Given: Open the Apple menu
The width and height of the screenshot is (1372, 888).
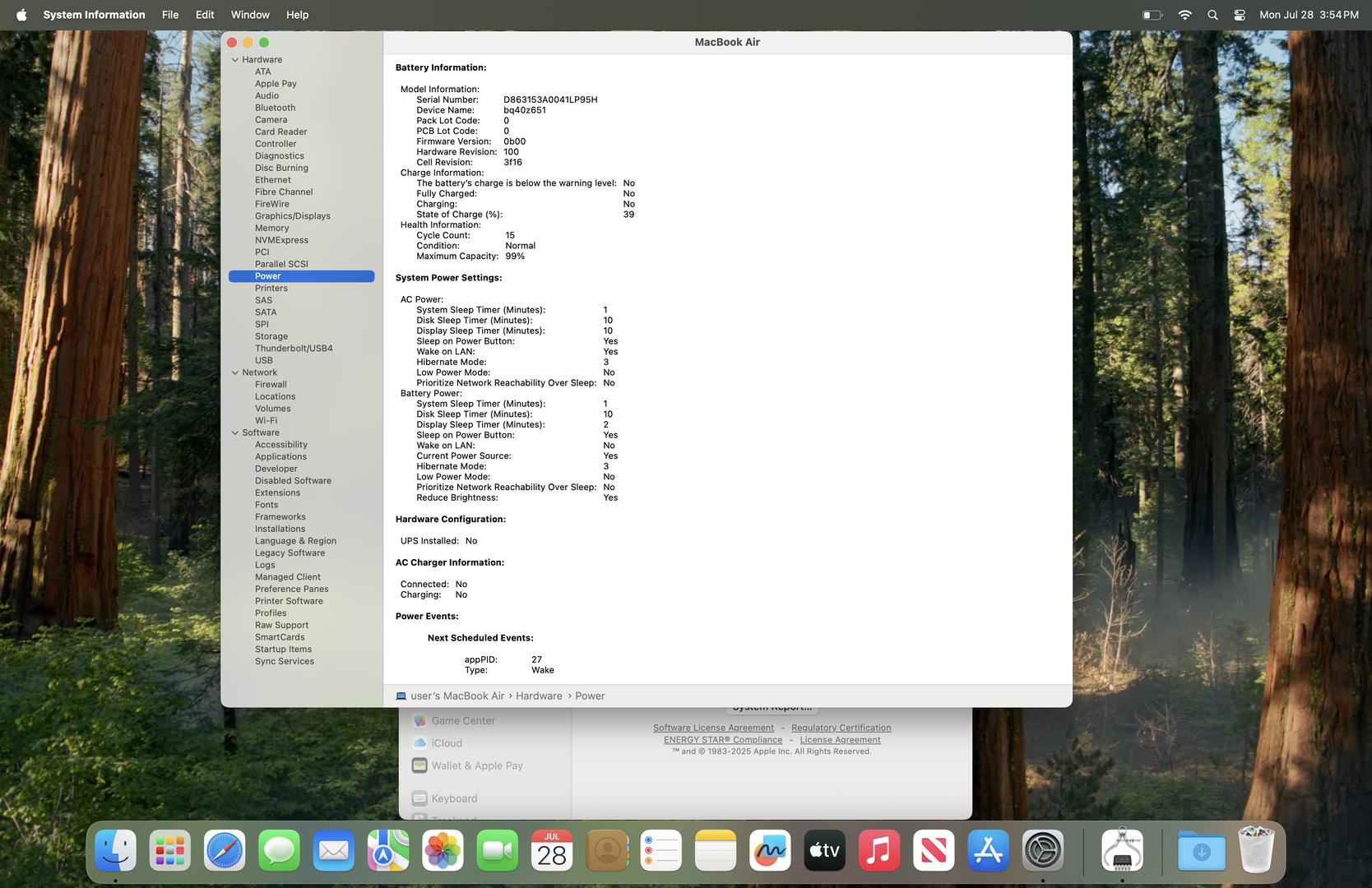Looking at the screenshot, I should click(21, 15).
